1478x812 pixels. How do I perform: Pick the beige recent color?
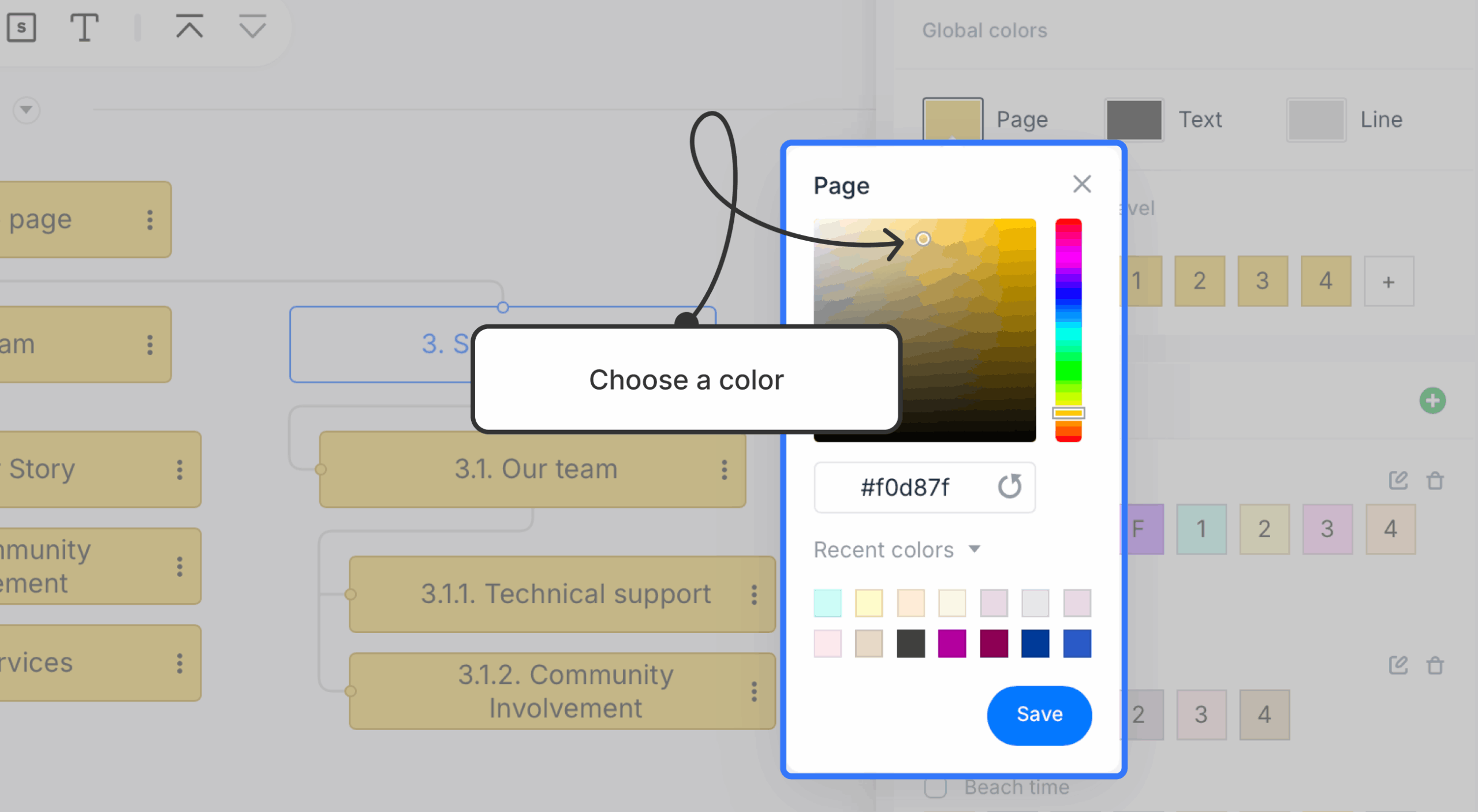coord(869,643)
